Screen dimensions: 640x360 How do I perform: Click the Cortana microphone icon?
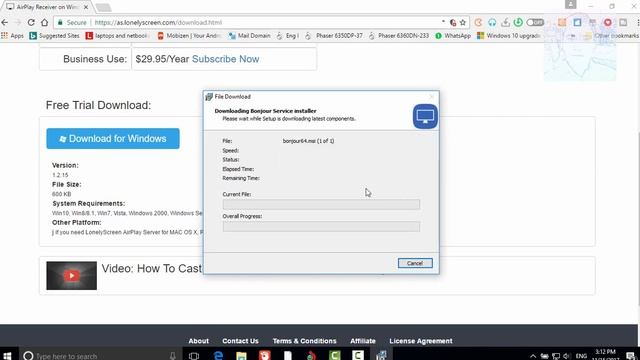(x=173, y=356)
